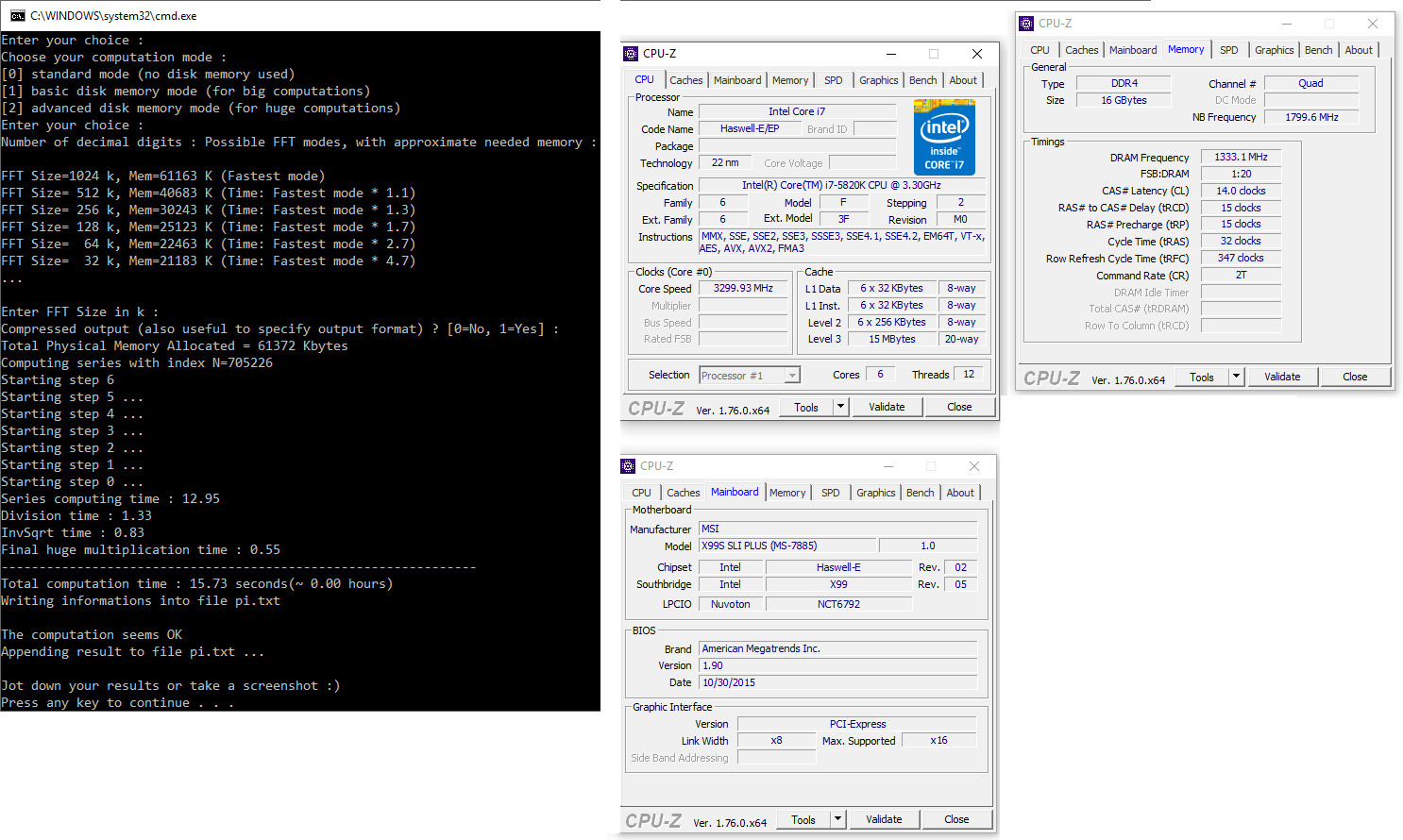The width and height of the screenshot is (1403, 840).
Task: Open the Tools dropdown arrow in the Mainboard window
Action: (x=837, y=819)
